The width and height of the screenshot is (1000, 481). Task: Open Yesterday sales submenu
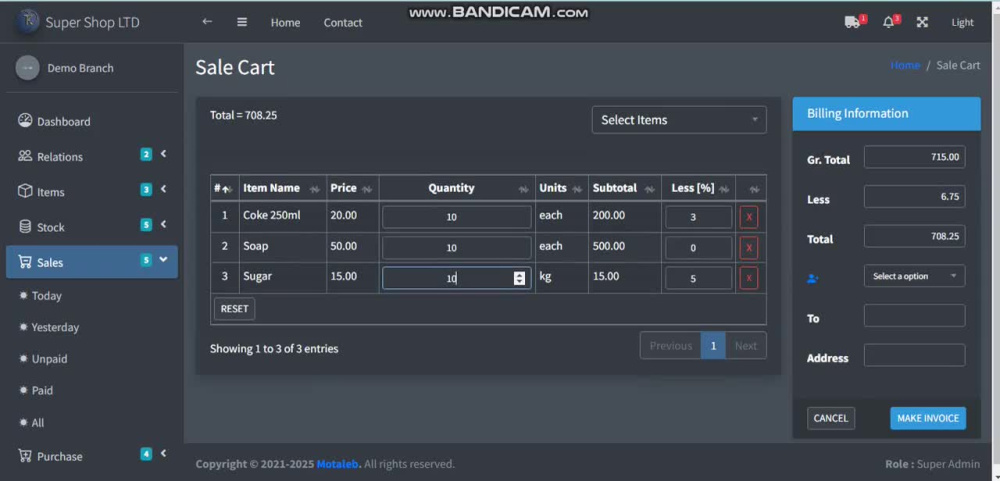click(55, 327)
